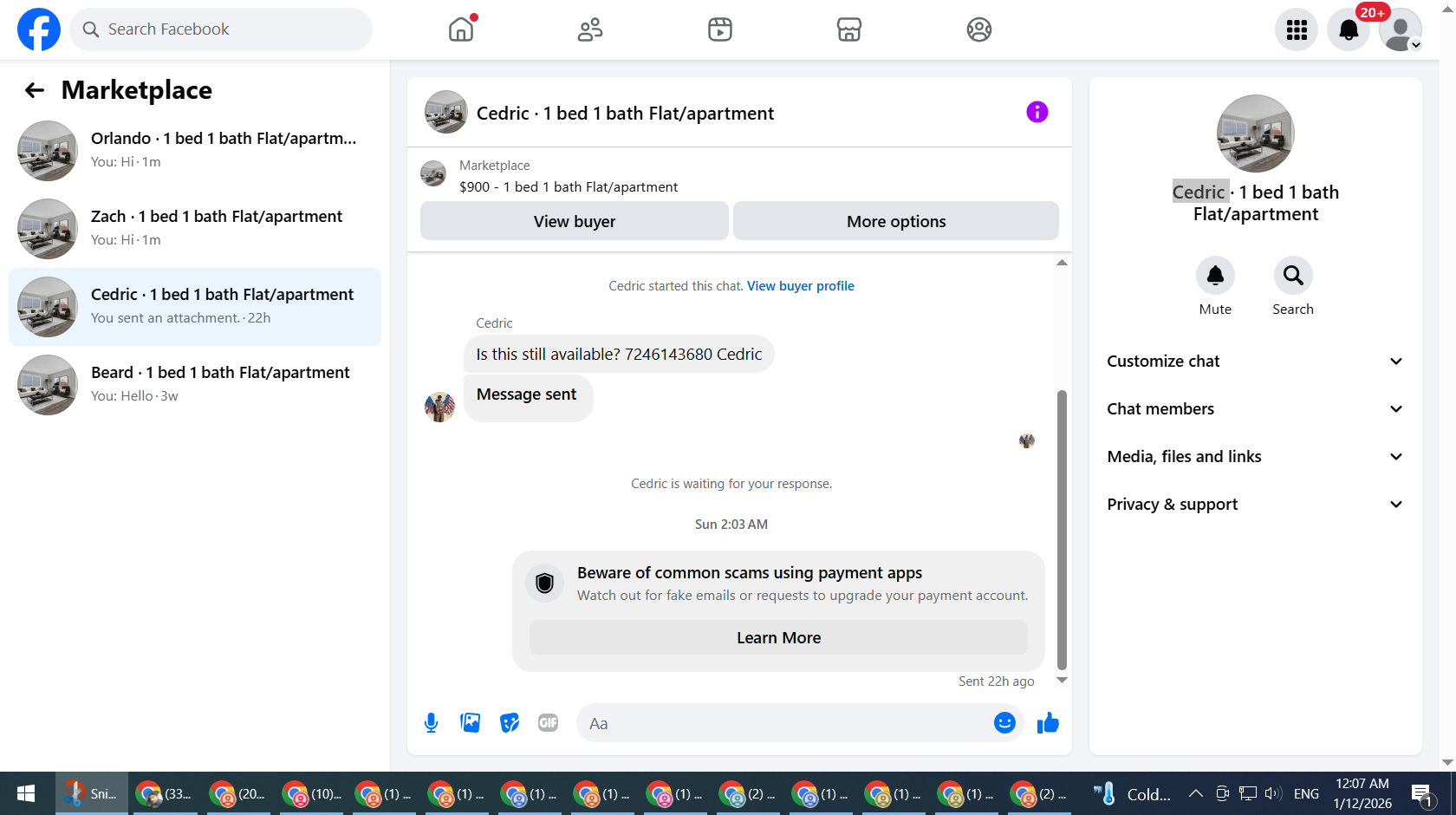Open View buyer profile link
The image size is (1456, 815).
pos(801,286)
